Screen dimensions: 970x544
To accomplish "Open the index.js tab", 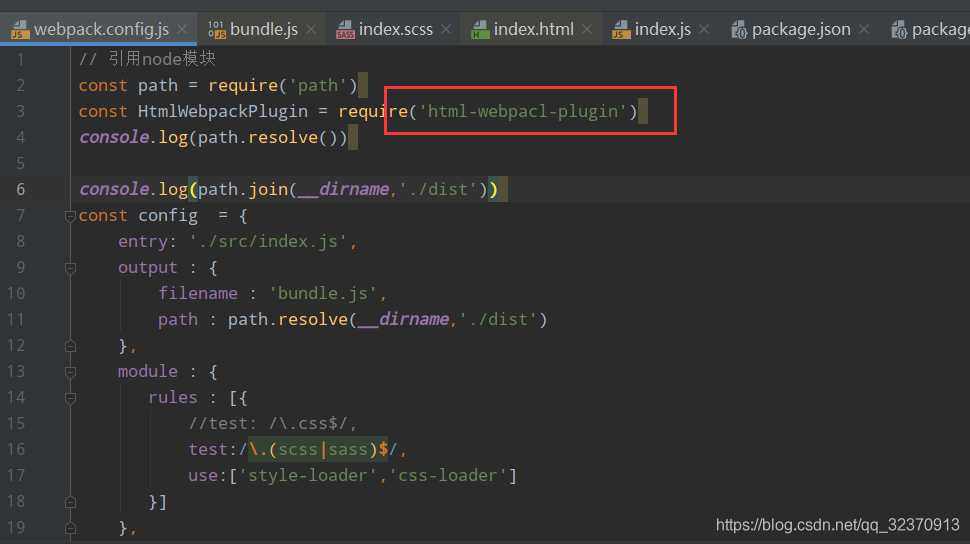I will click(x=663, y=29).
